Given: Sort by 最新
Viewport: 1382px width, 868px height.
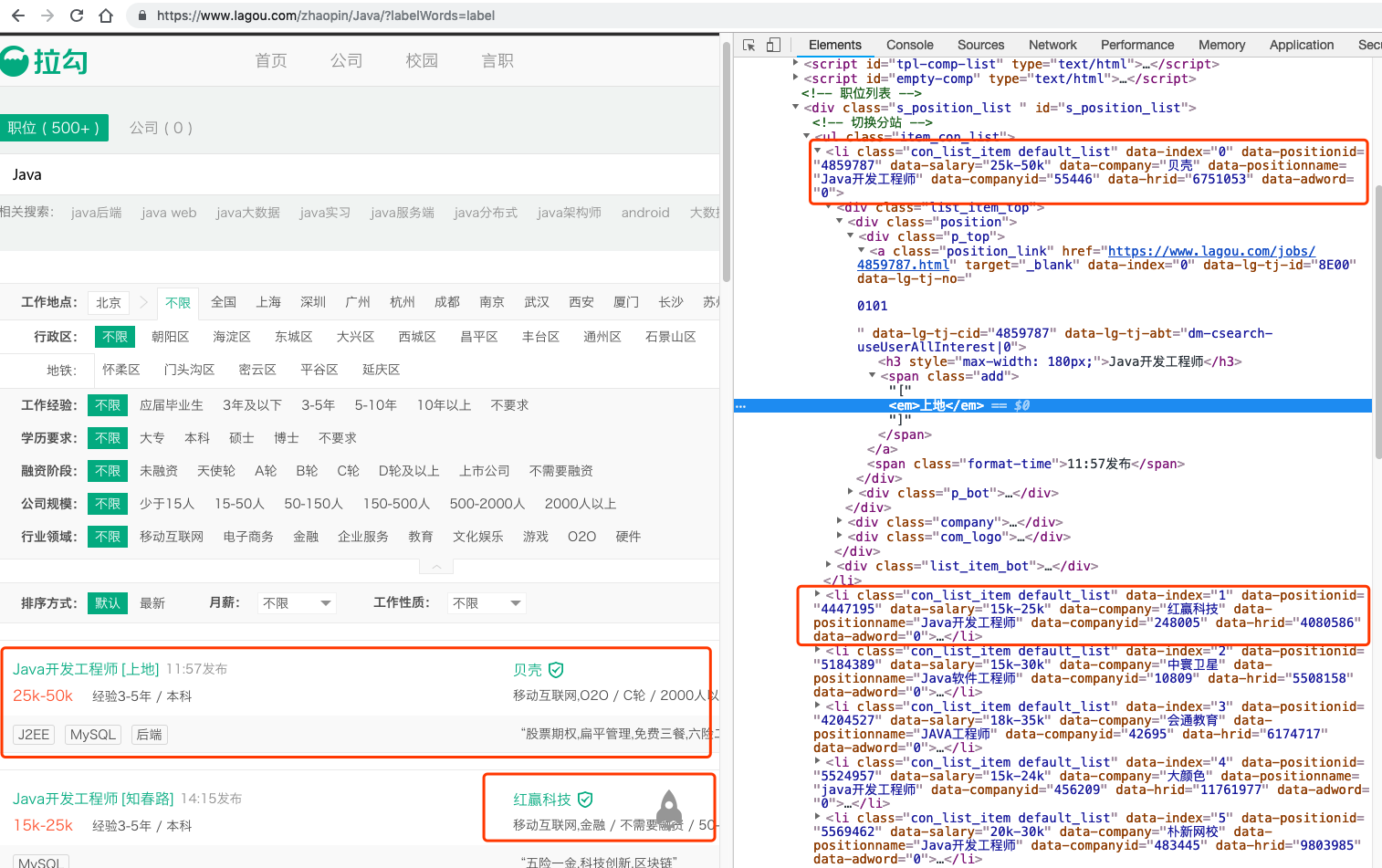Looking at the screenshot, I should 152,603.
